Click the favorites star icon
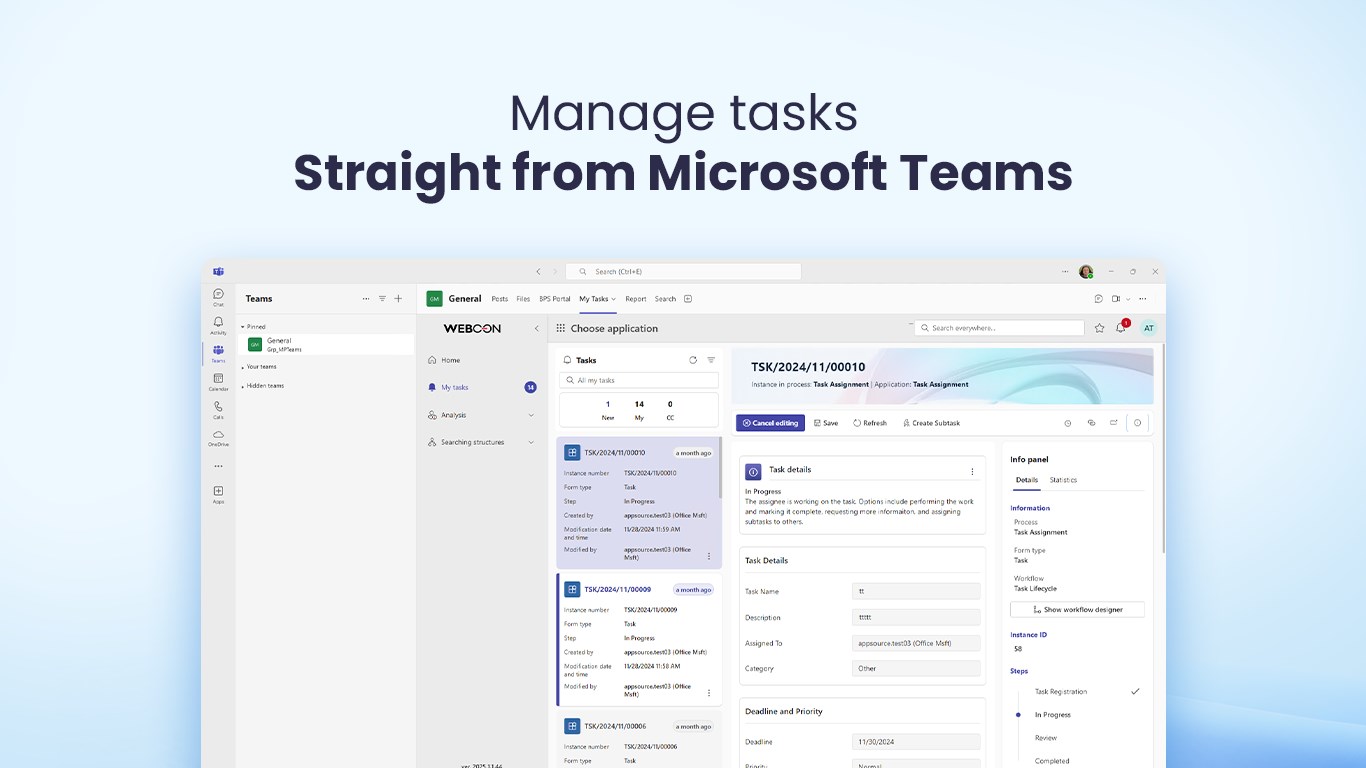 (x=1099, y=328)
